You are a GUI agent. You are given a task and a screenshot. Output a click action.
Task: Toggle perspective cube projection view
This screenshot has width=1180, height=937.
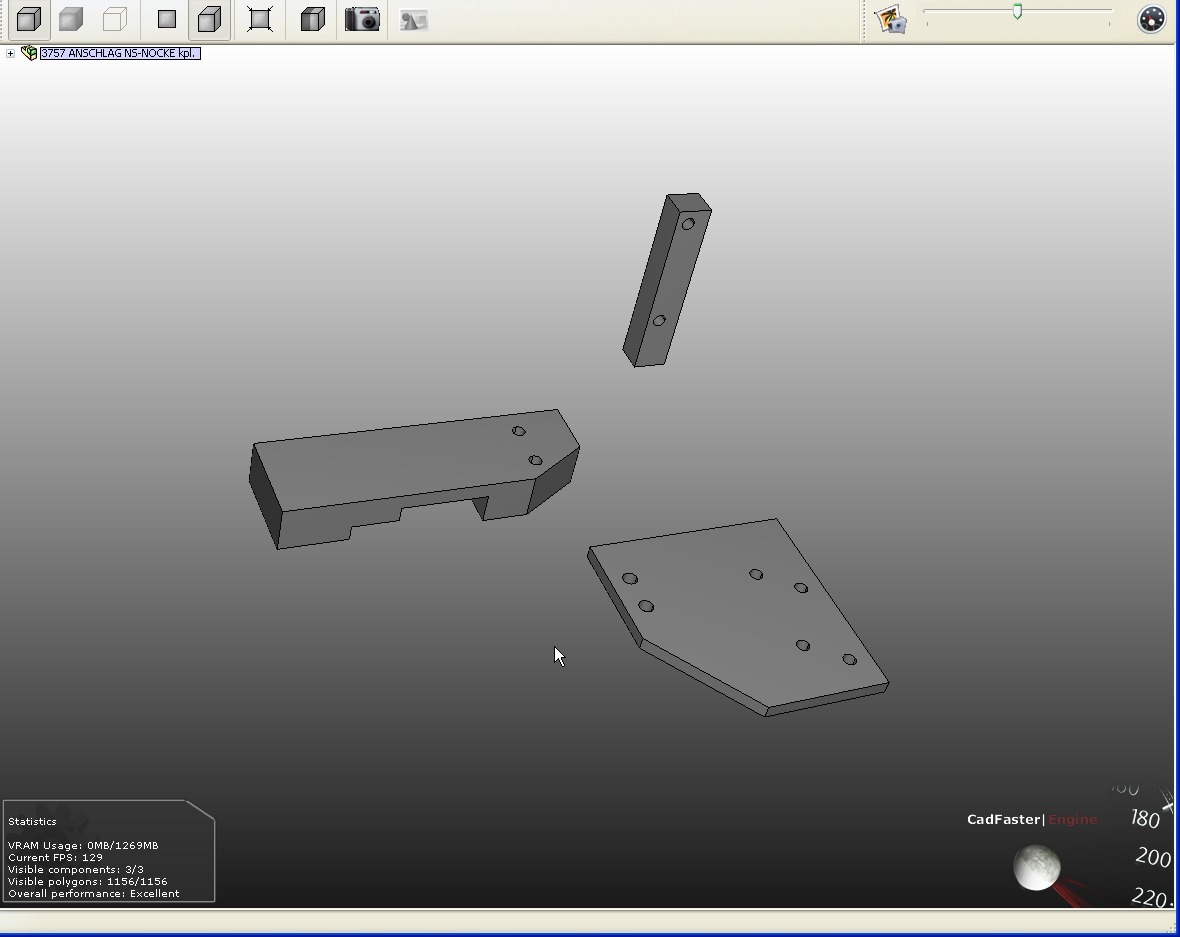coord(209,20)
